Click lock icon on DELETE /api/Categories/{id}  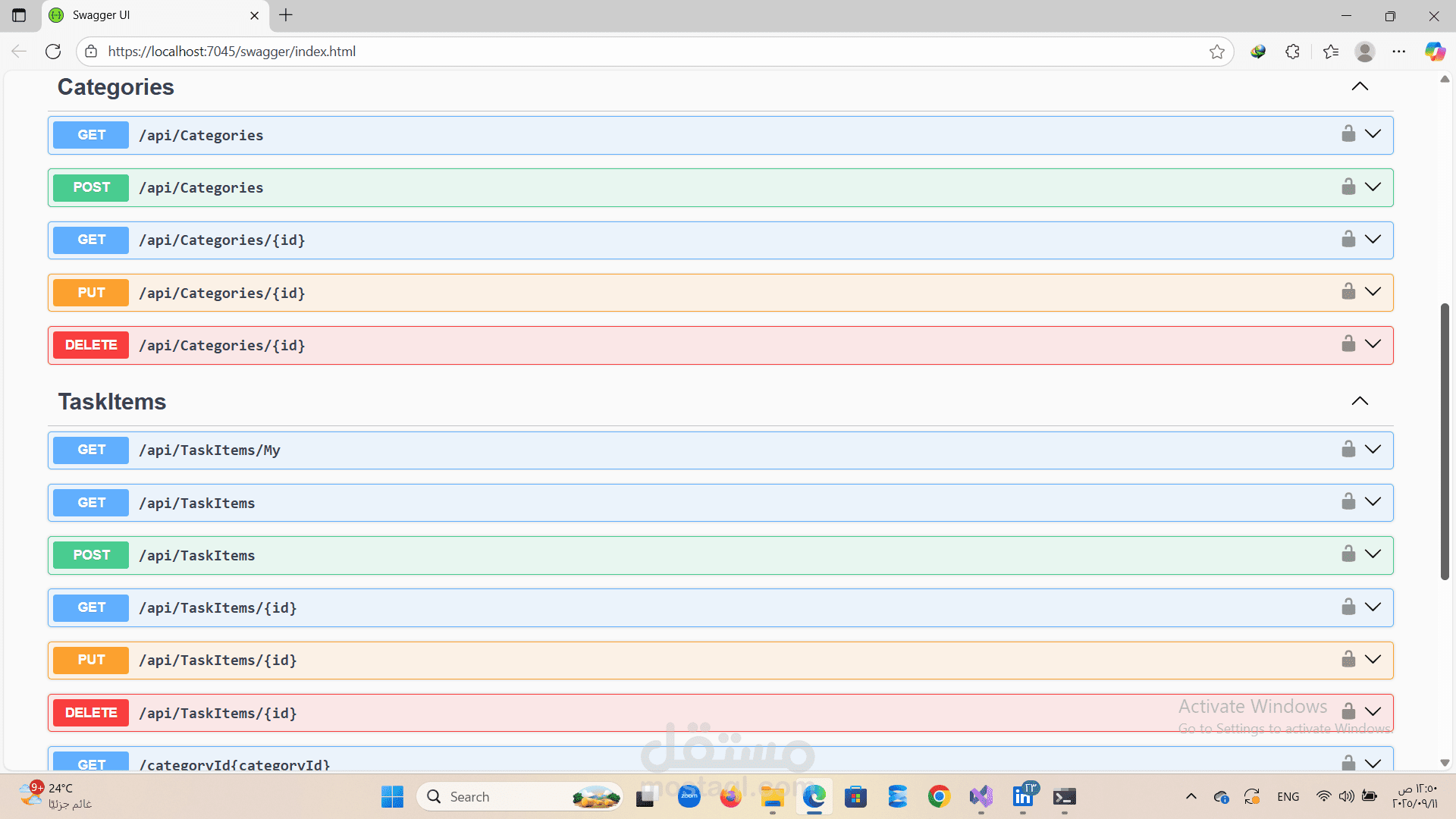(x=1348, y=344)
